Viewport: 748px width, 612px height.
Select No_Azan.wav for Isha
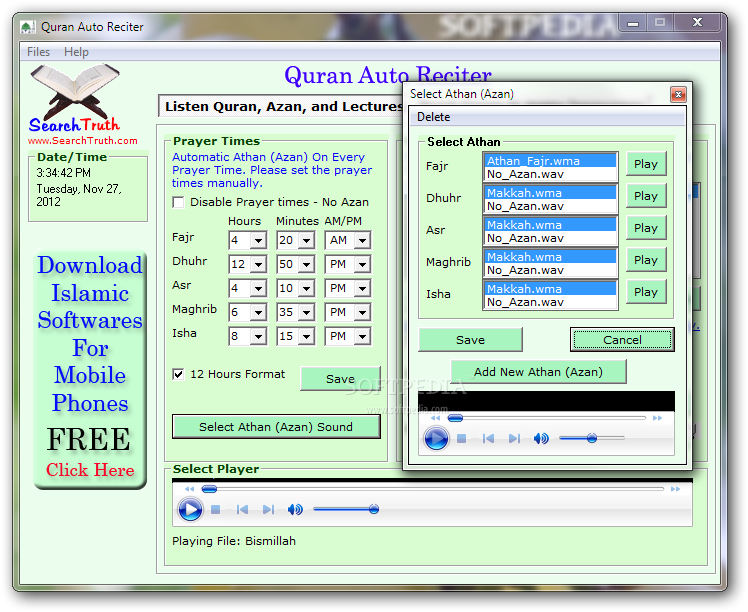[551, 302]
